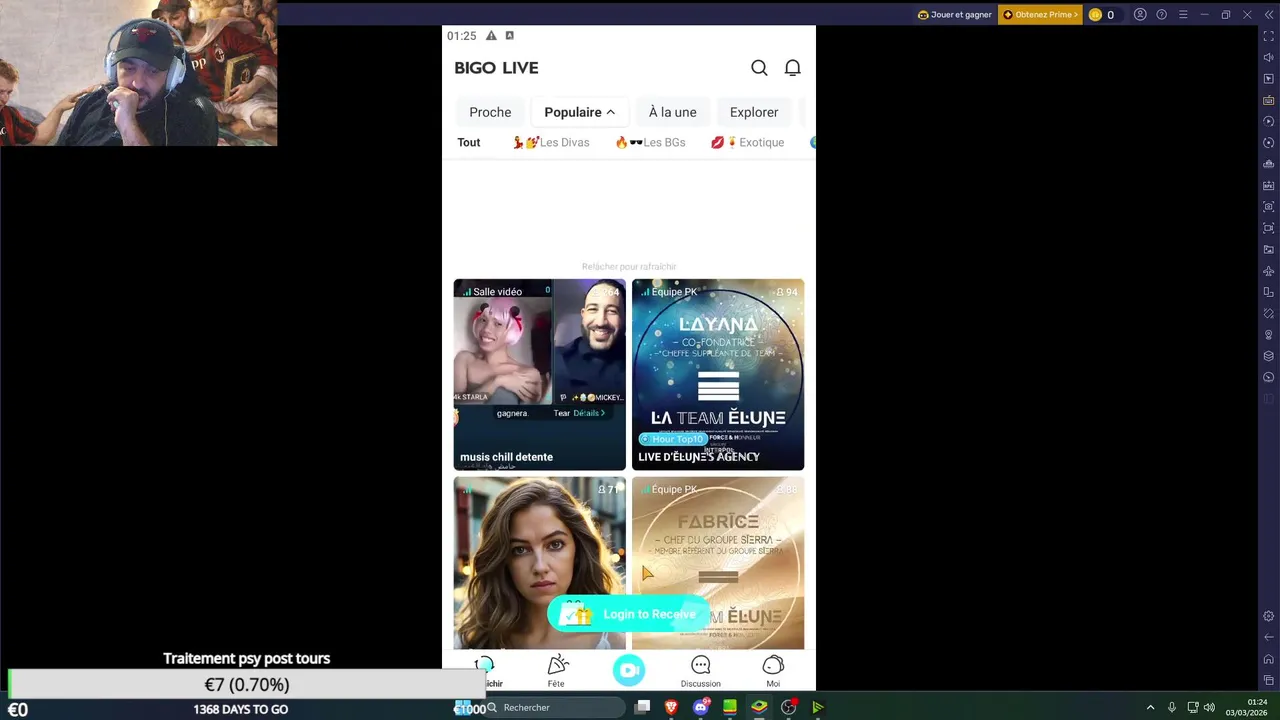Open emulator recent apps icon
The image size is (1280, 720).
pyautogui.click(x=1269, y=680)
